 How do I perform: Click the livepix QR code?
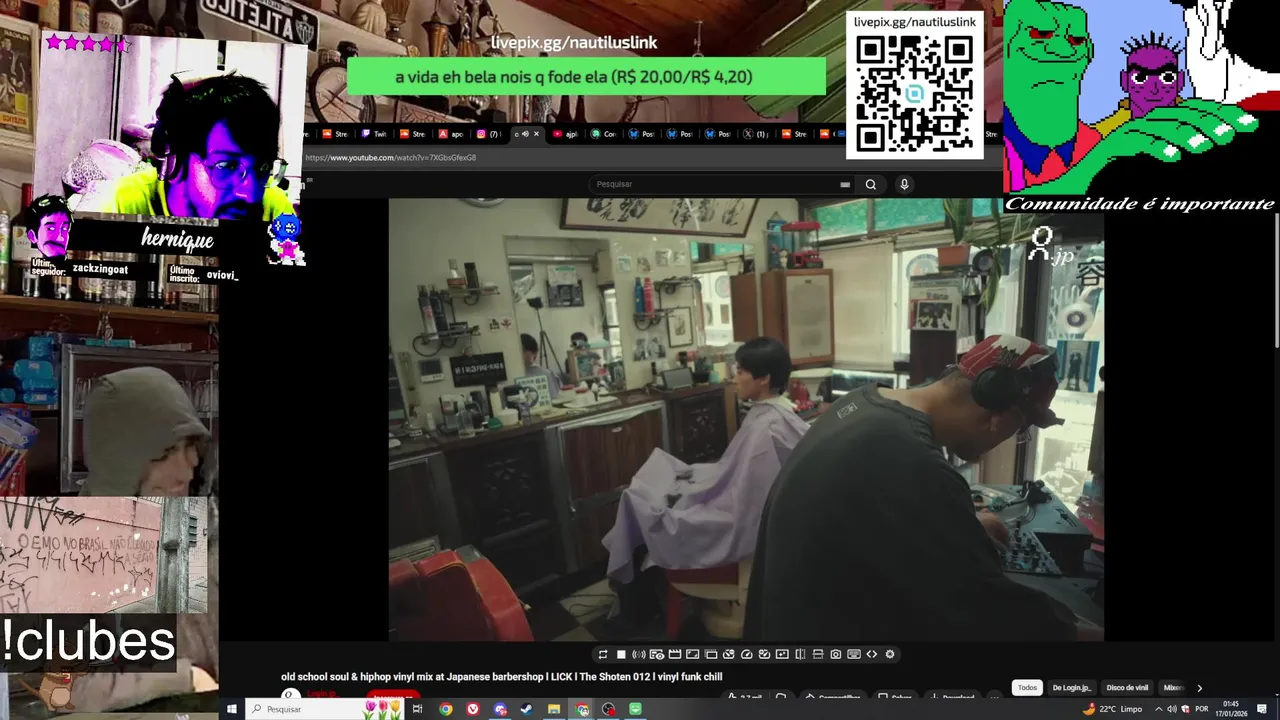[915, 94]
